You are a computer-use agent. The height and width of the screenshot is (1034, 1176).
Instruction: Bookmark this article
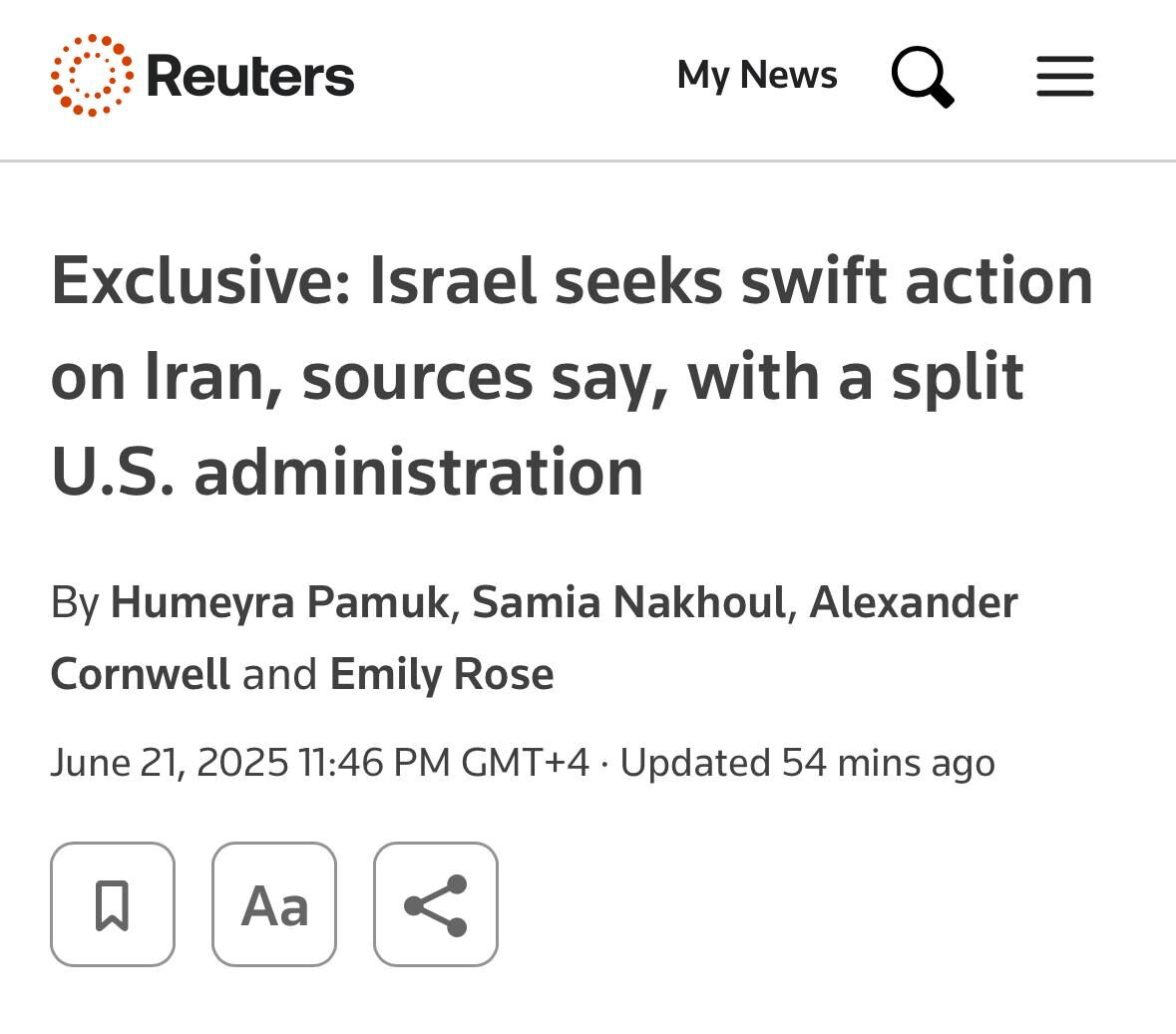click(x=113, y=904)
